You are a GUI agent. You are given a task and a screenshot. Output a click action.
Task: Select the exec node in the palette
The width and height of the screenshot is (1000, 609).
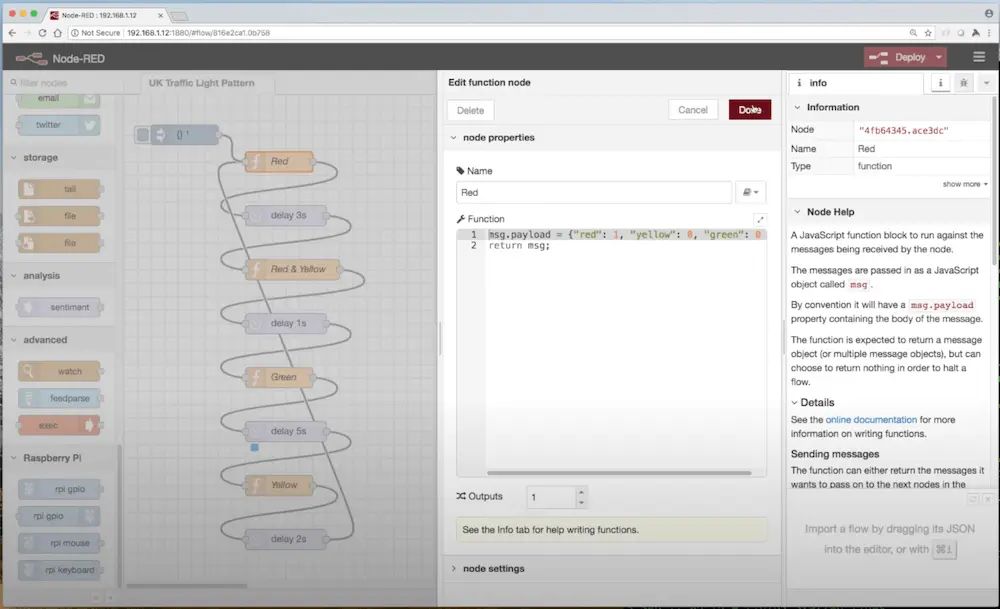[x=58, y=425]
